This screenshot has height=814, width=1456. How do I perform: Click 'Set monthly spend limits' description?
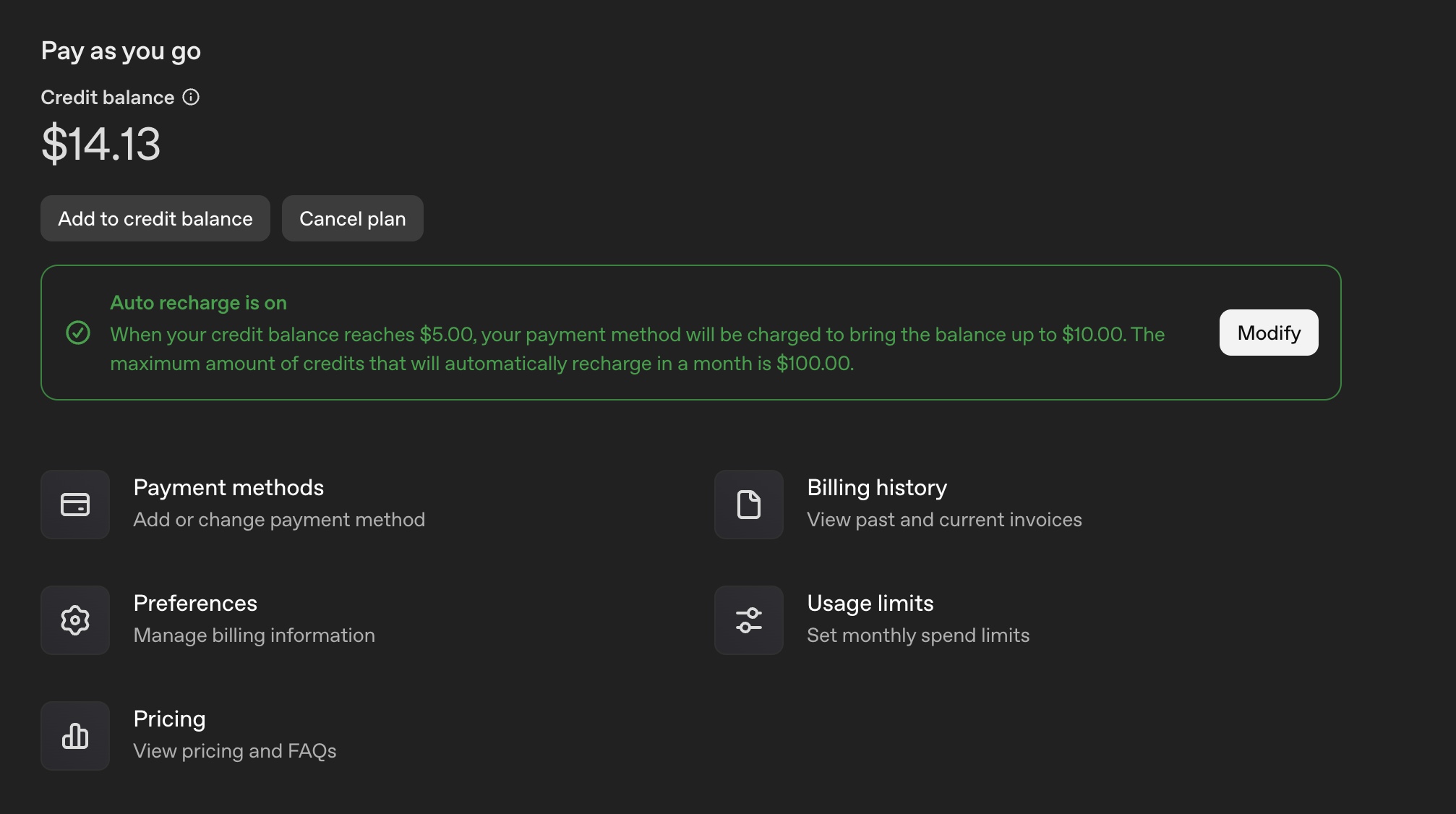point(918,635)
